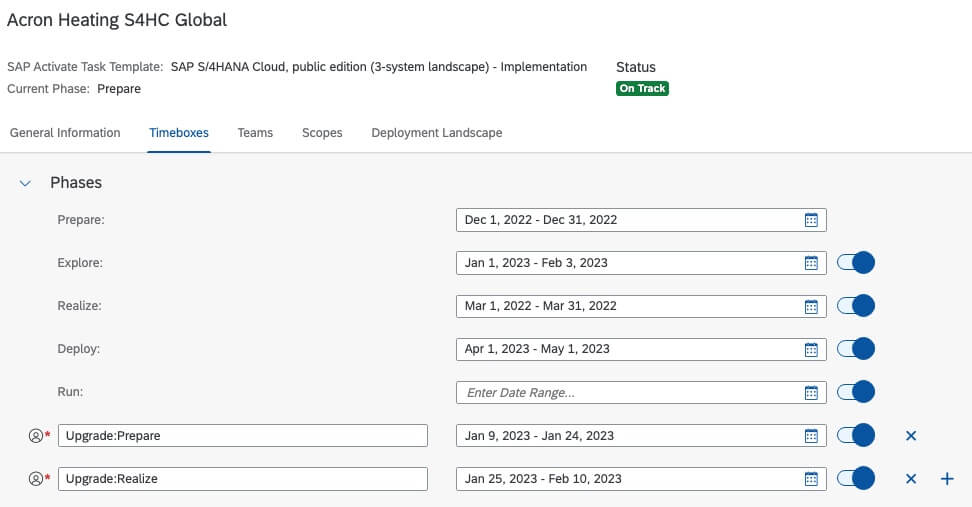The width and height of the screenshot is (972, 507).
Task: Click the Explore: label
Action: (x=80, y=263)
